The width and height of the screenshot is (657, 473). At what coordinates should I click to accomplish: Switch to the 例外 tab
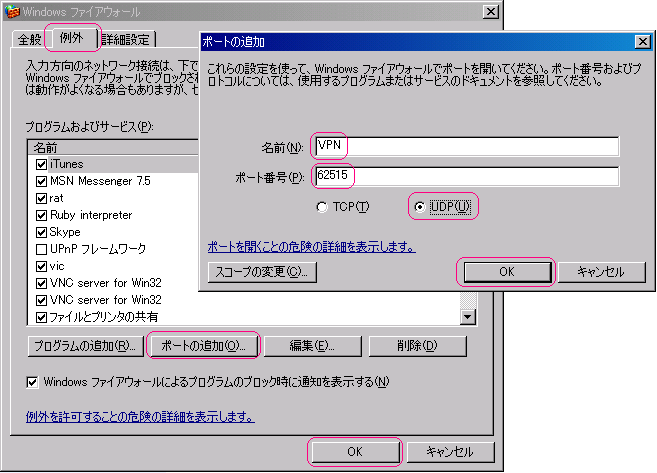[x=71, y=38]
